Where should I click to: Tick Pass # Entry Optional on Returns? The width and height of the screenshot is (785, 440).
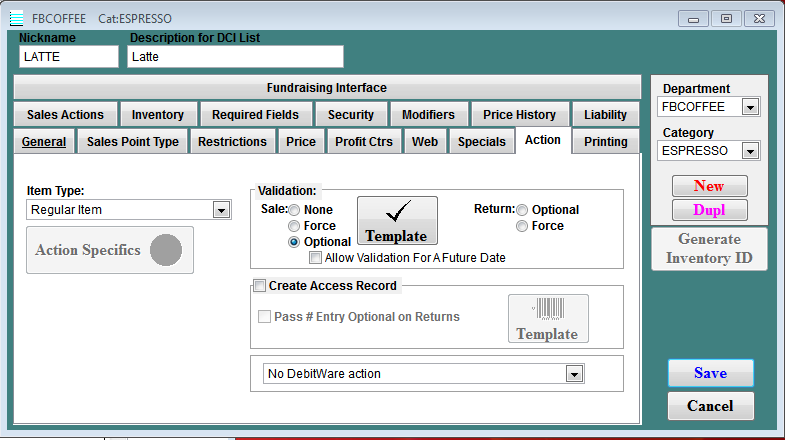[264, 316]
